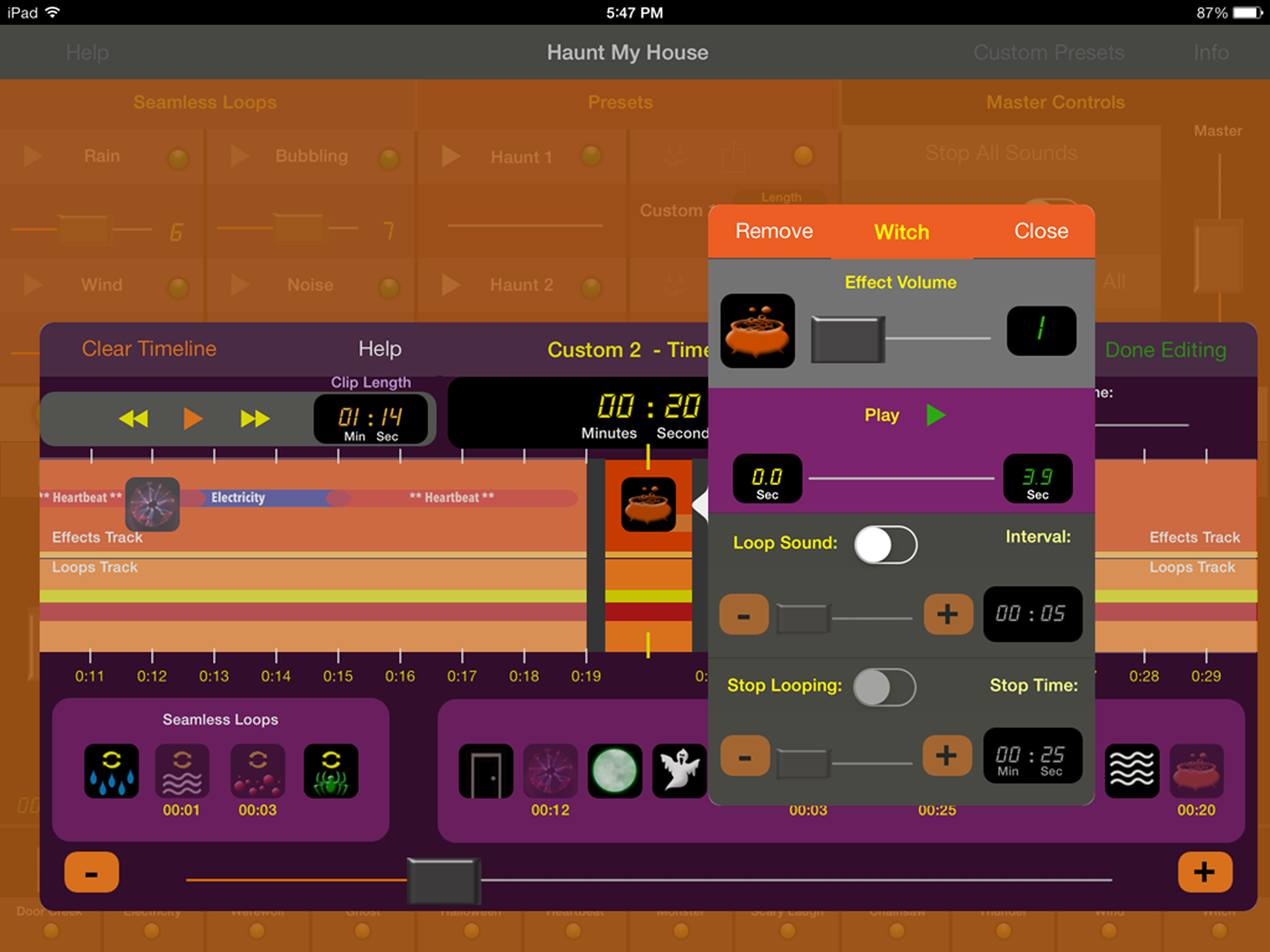This screenshot has height=952, width=1270.
Task: Play the Bubbling seamless loop
Action: [x=239, y=156]
